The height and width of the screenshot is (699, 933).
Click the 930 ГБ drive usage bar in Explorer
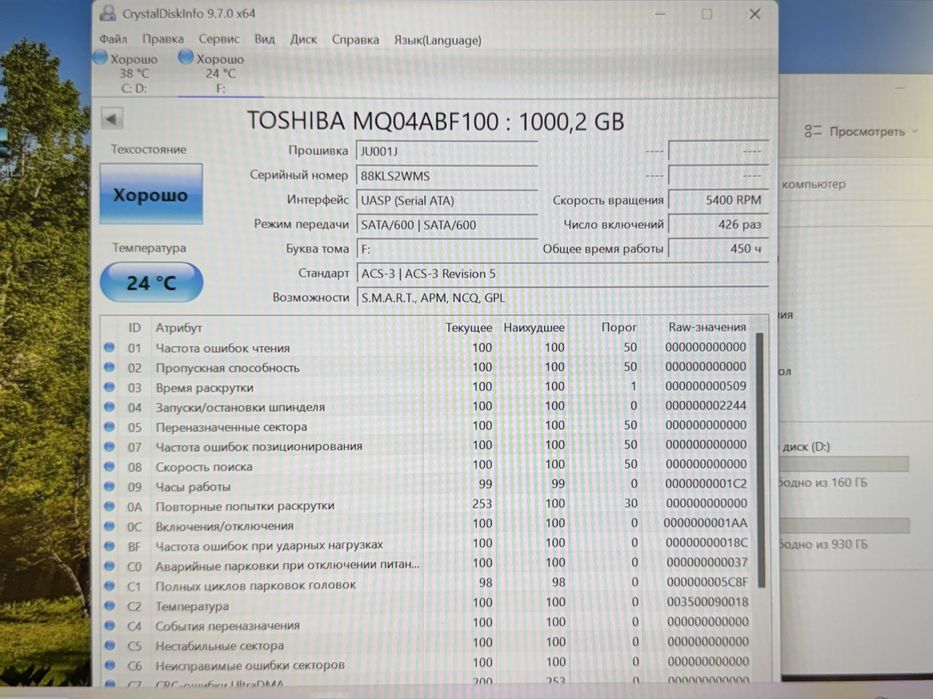coord(844,525)
